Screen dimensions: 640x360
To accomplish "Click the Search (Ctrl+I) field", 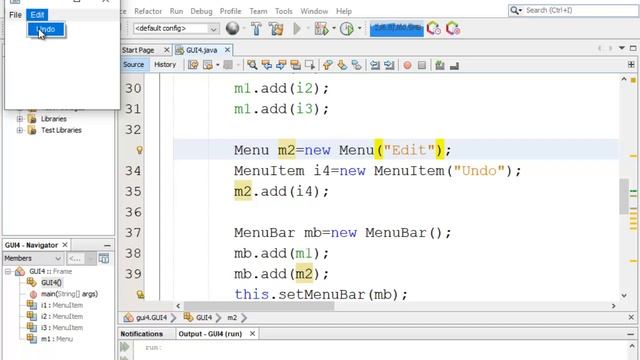I will click(x=573, y=10).
